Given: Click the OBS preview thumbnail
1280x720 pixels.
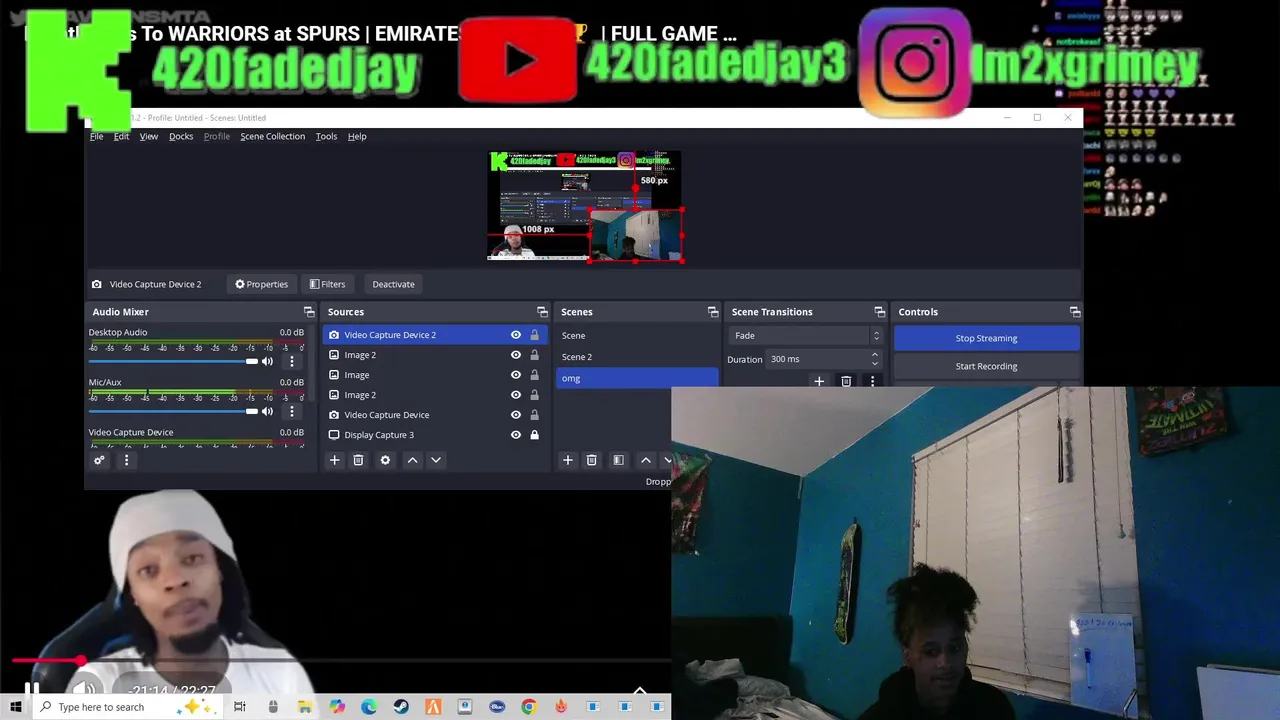Looking at the screenshot, I should pyautogui.click(x=585, y=206).
